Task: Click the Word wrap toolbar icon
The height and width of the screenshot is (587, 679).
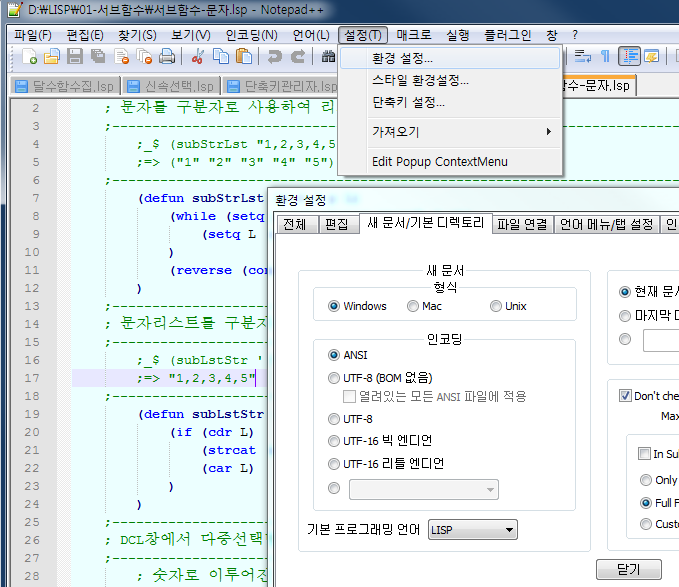Action: click(584, 56)
